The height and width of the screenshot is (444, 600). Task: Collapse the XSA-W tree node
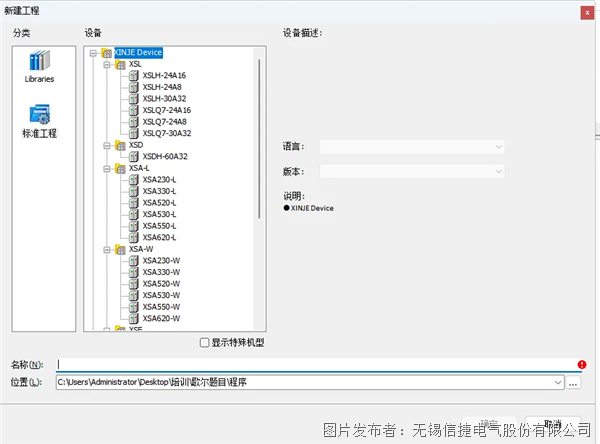coord(107,250)
